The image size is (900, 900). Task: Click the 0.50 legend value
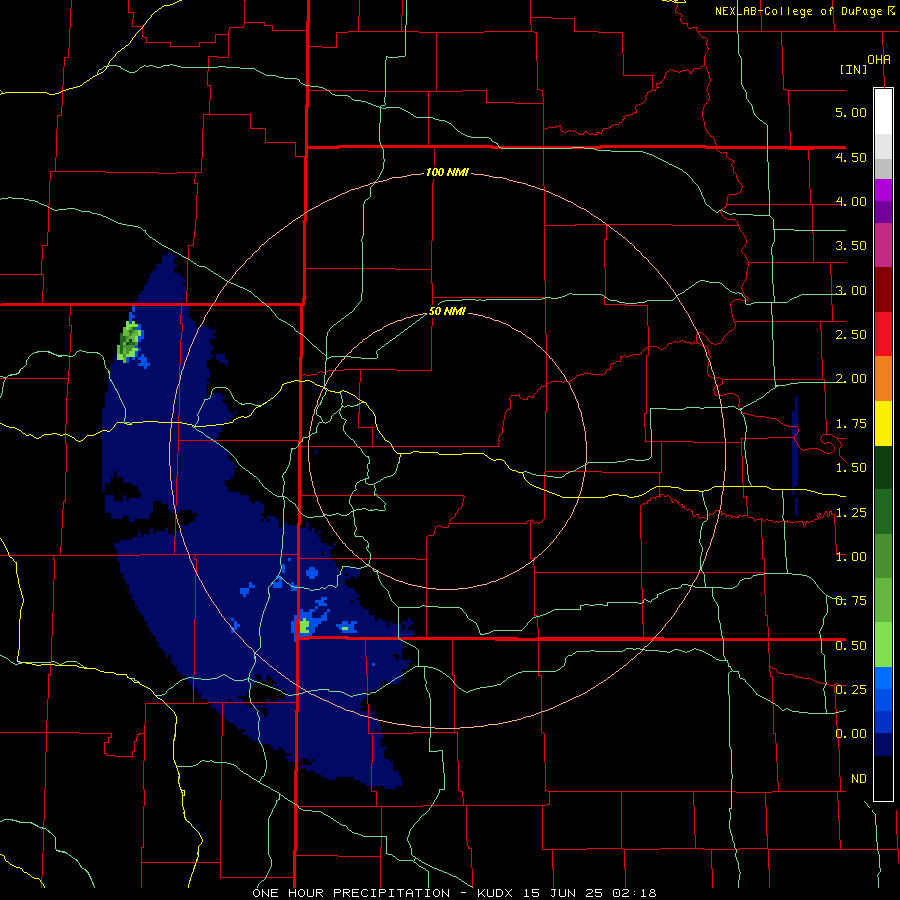click(851, 646)
